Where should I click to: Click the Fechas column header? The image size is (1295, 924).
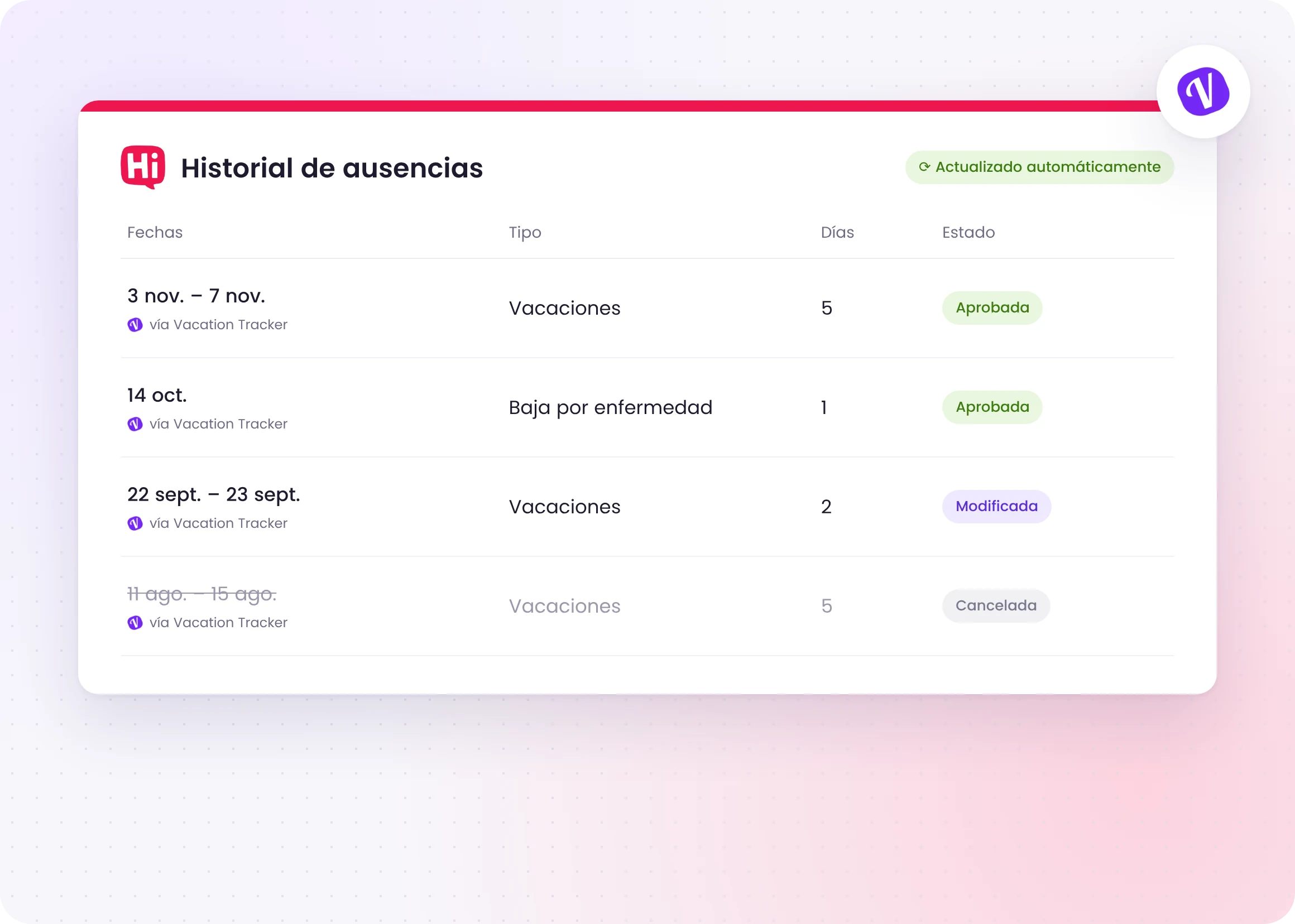pos(155,233)
